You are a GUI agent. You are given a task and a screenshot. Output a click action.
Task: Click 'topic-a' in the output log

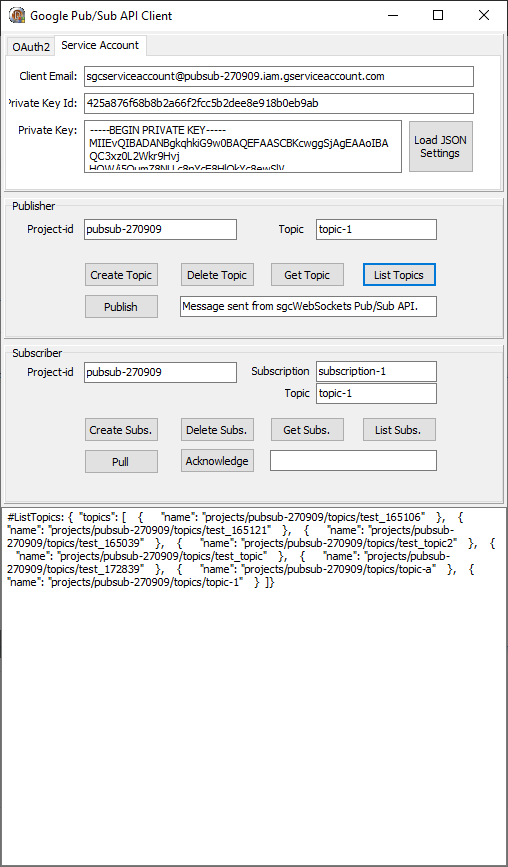pos(418,568)
